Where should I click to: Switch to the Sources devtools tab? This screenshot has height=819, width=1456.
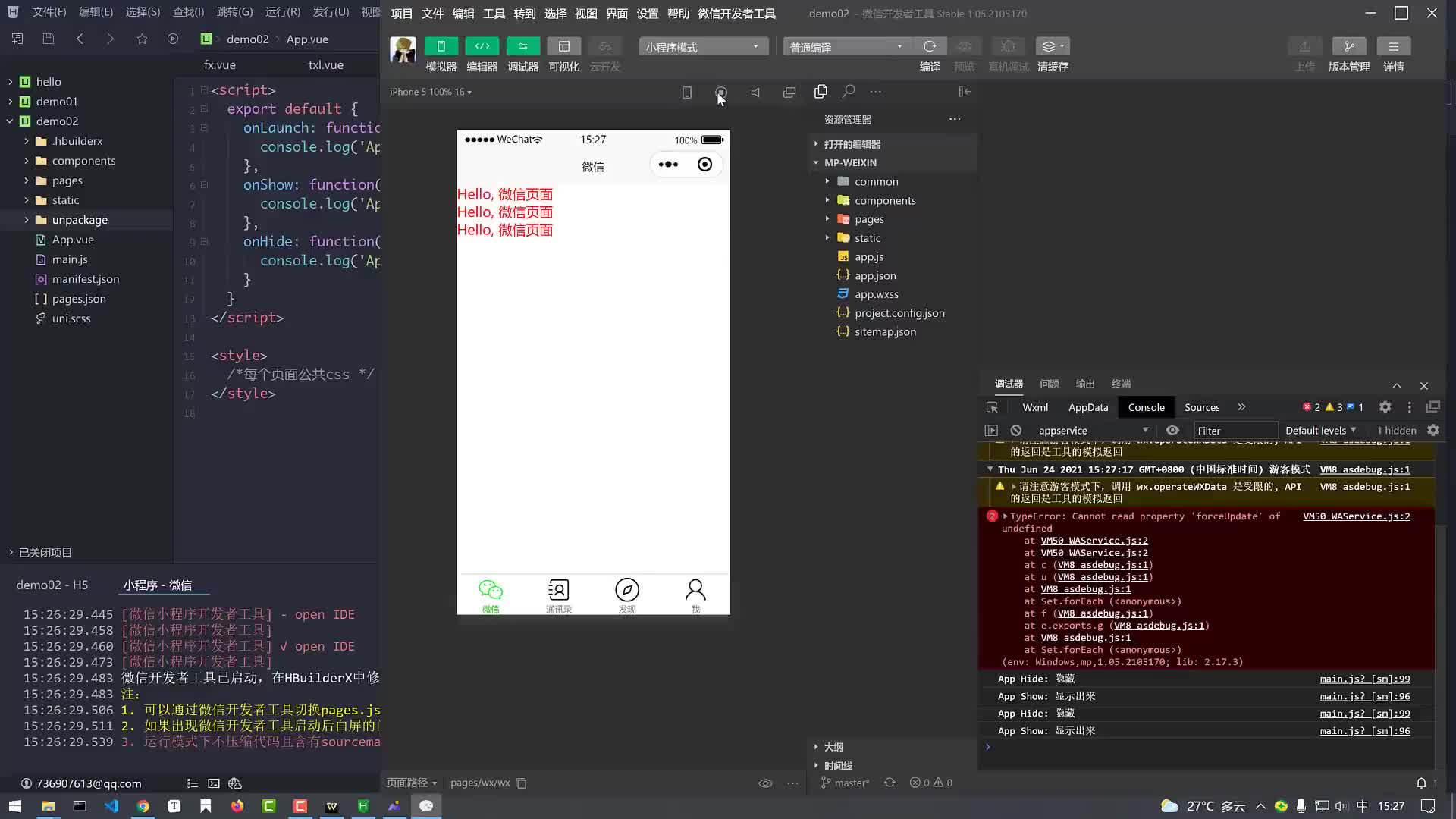1202,407
